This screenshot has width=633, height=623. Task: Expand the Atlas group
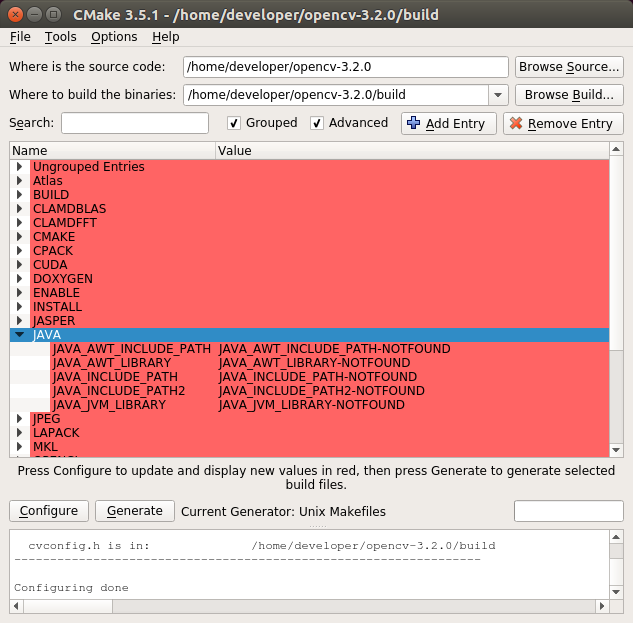(x=19, y=180)
